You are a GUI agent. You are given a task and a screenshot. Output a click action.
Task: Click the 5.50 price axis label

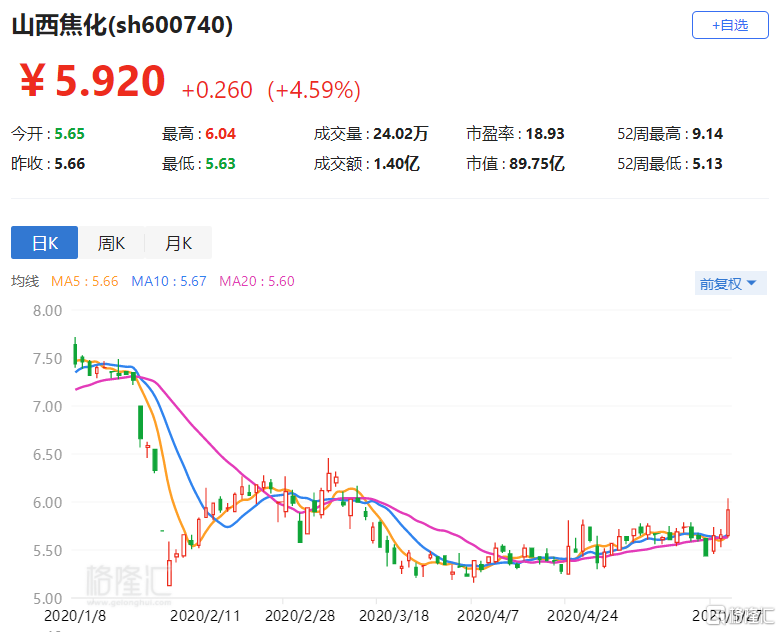click(47, 550)
